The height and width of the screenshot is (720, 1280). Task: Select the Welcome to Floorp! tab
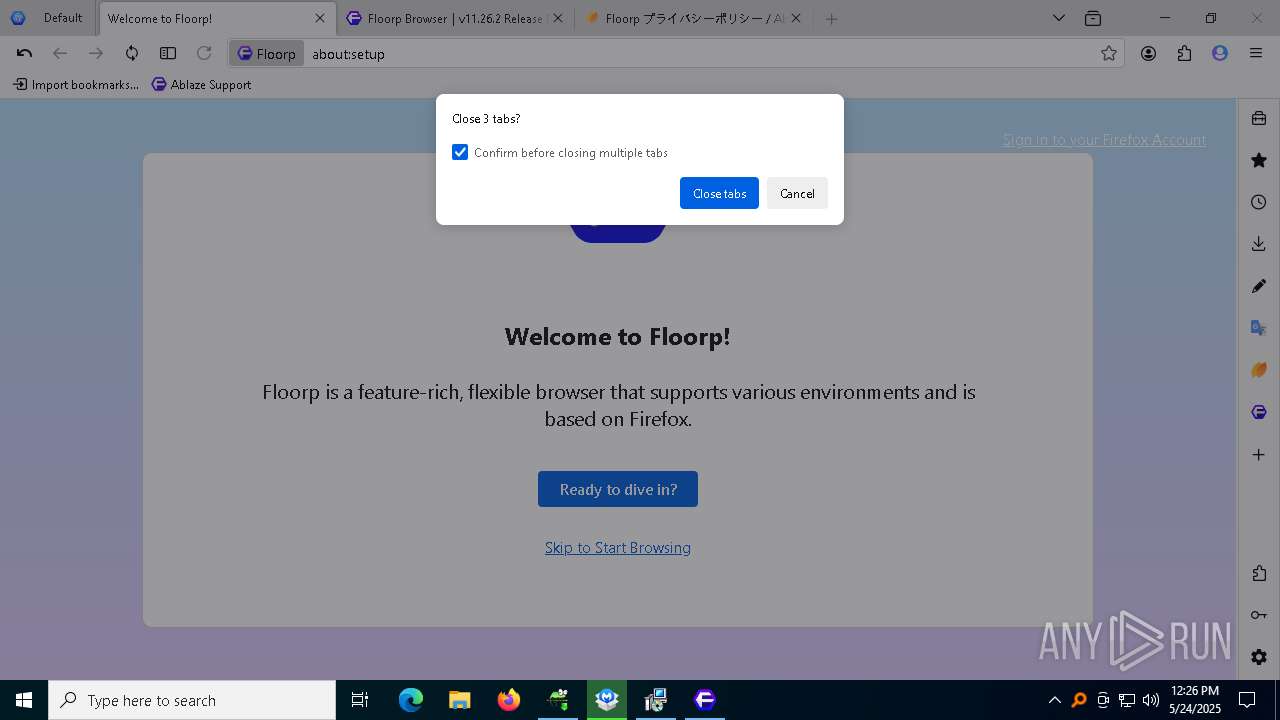[x=217, y=18]
